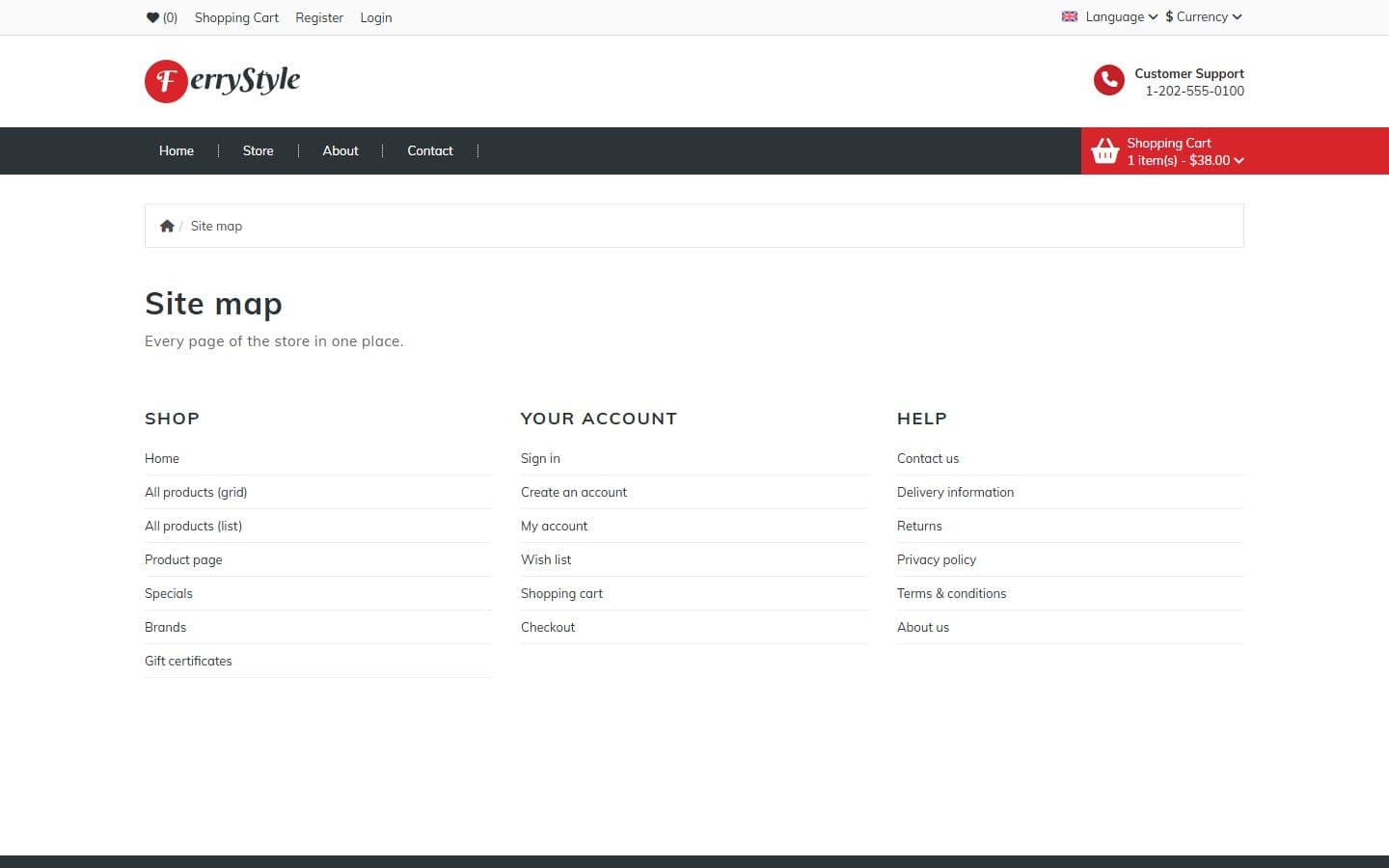Click the UK flag icon
Screen dimensions: 1389x868
click(1069, 16)
